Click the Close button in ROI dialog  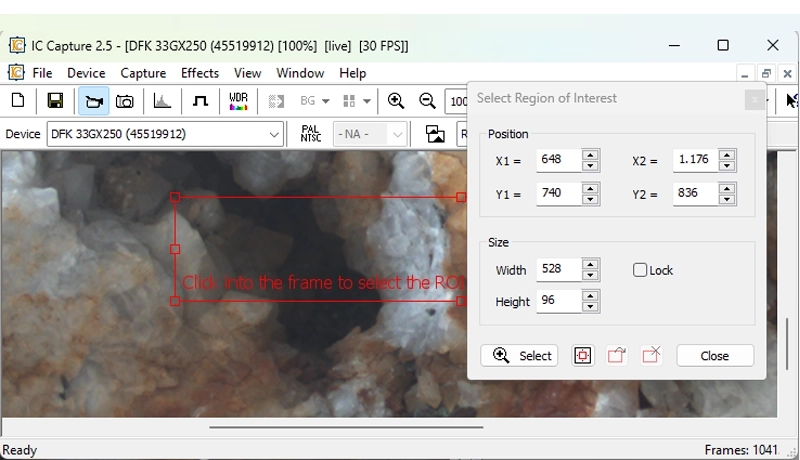(x=714, y=356)
